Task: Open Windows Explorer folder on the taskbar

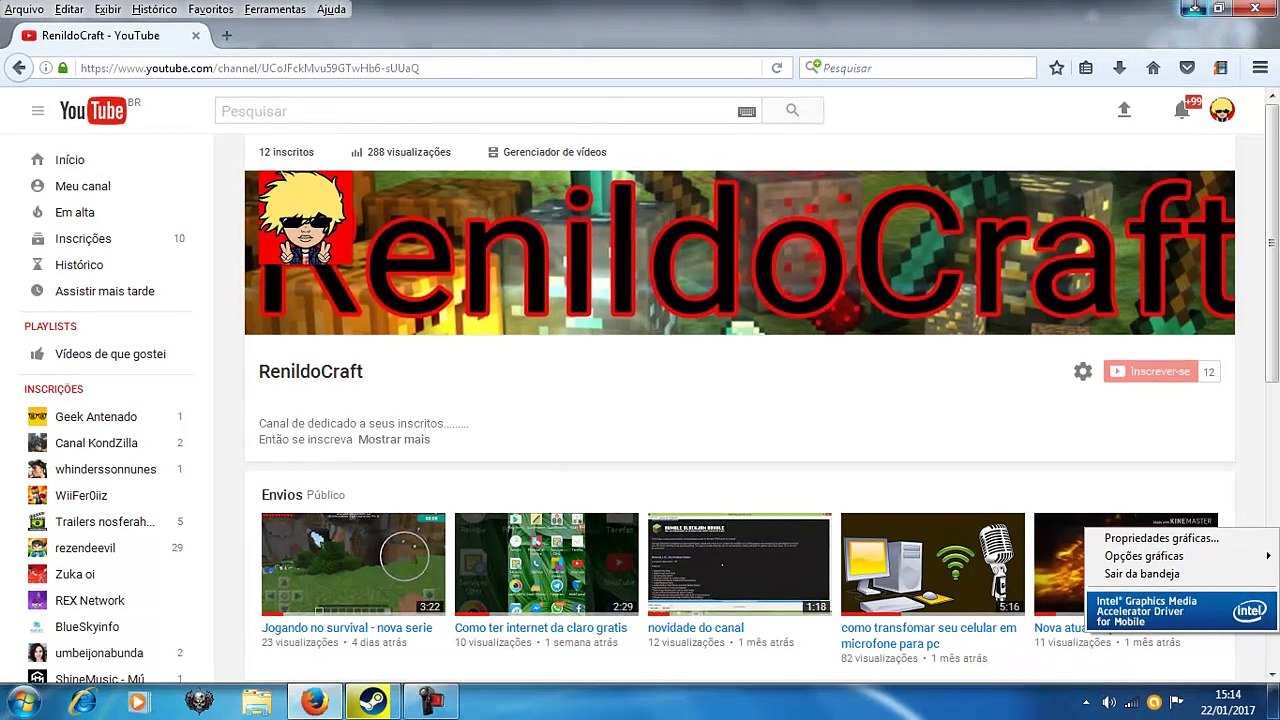Action: pyautogui.click(x=257, y=702)
